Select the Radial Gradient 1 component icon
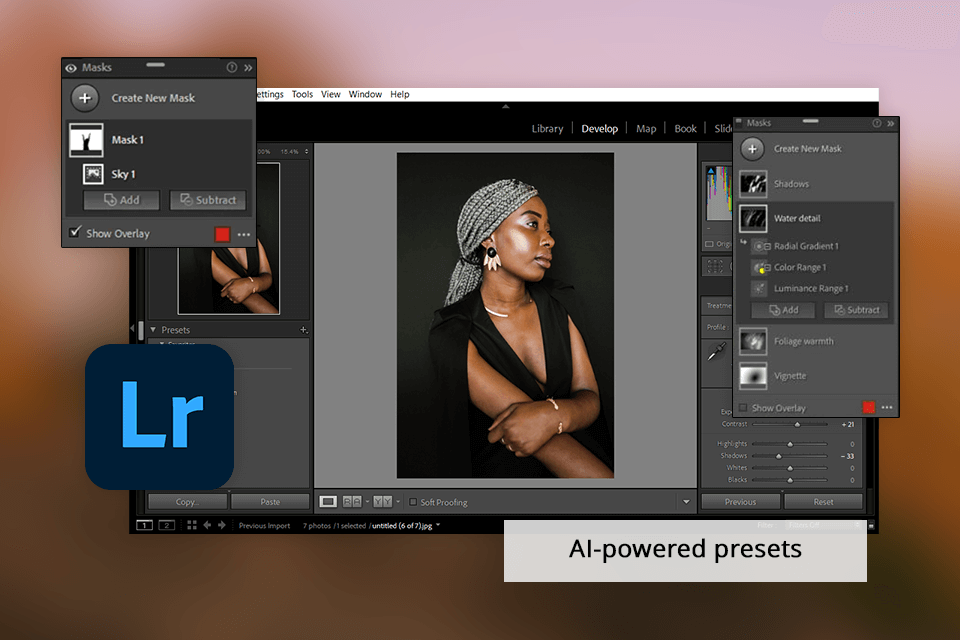 pos(761,246)
